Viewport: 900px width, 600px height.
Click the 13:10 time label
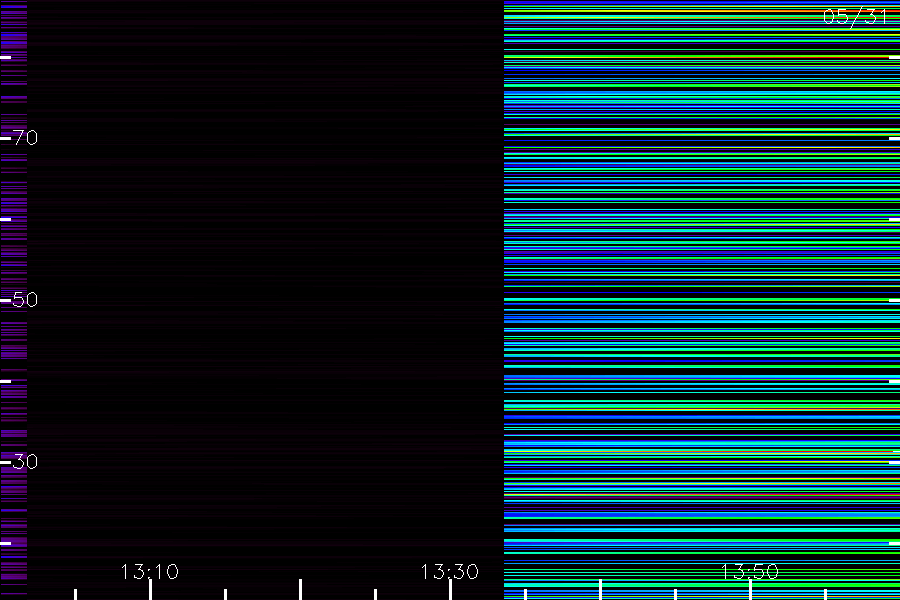[x=150, y=572]
